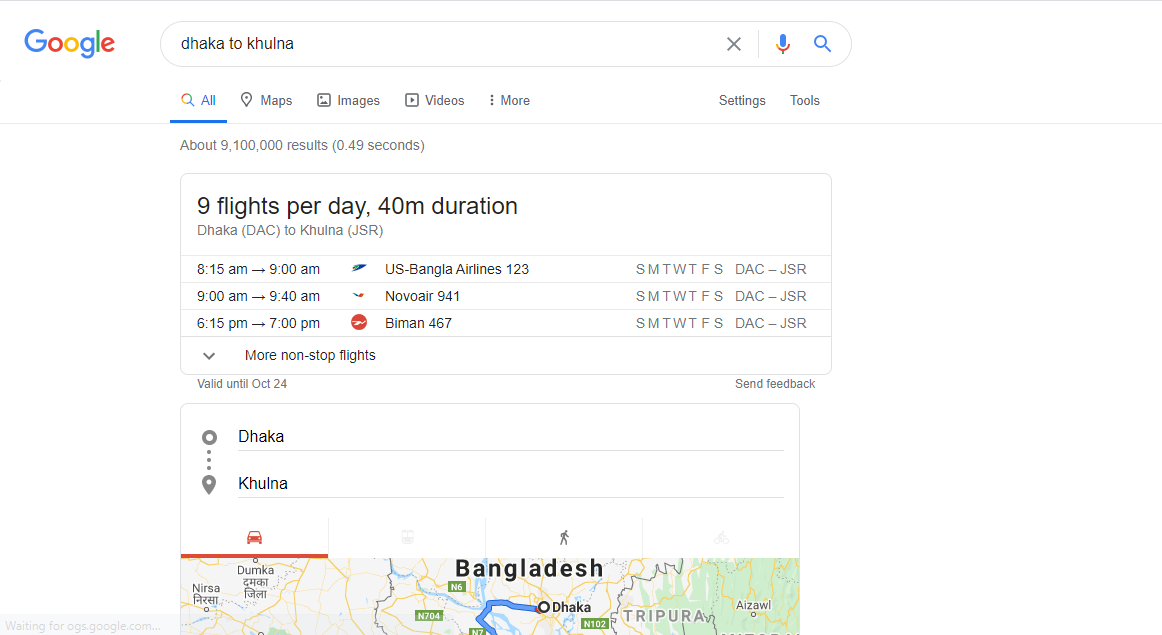Click the Bangladesh route map thumbnail

(x=490, y=597)
